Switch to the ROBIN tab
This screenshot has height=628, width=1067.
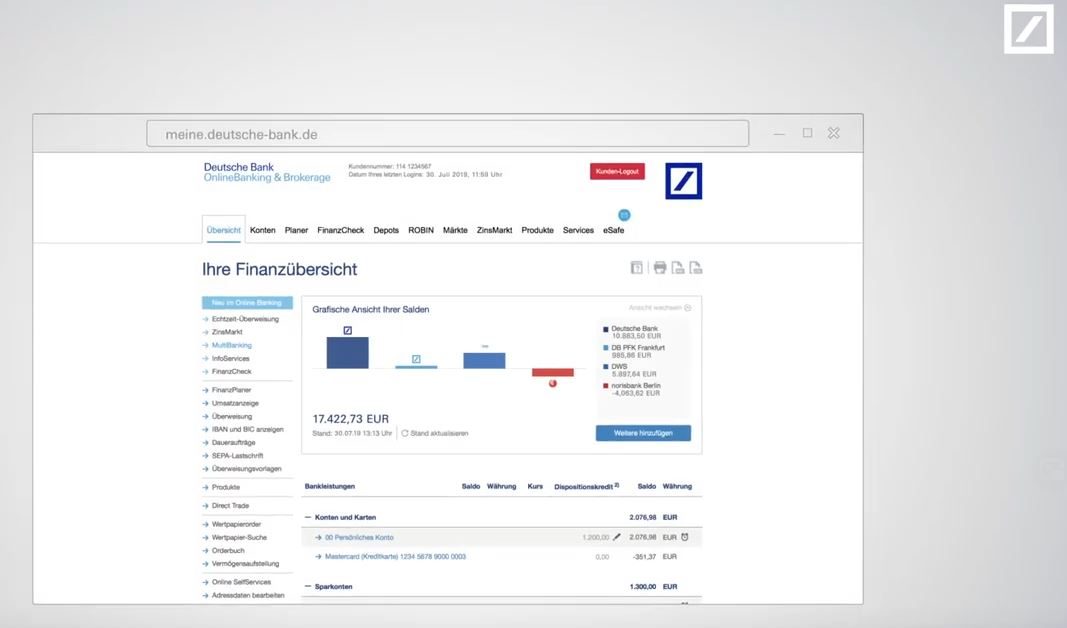point(421,230)
